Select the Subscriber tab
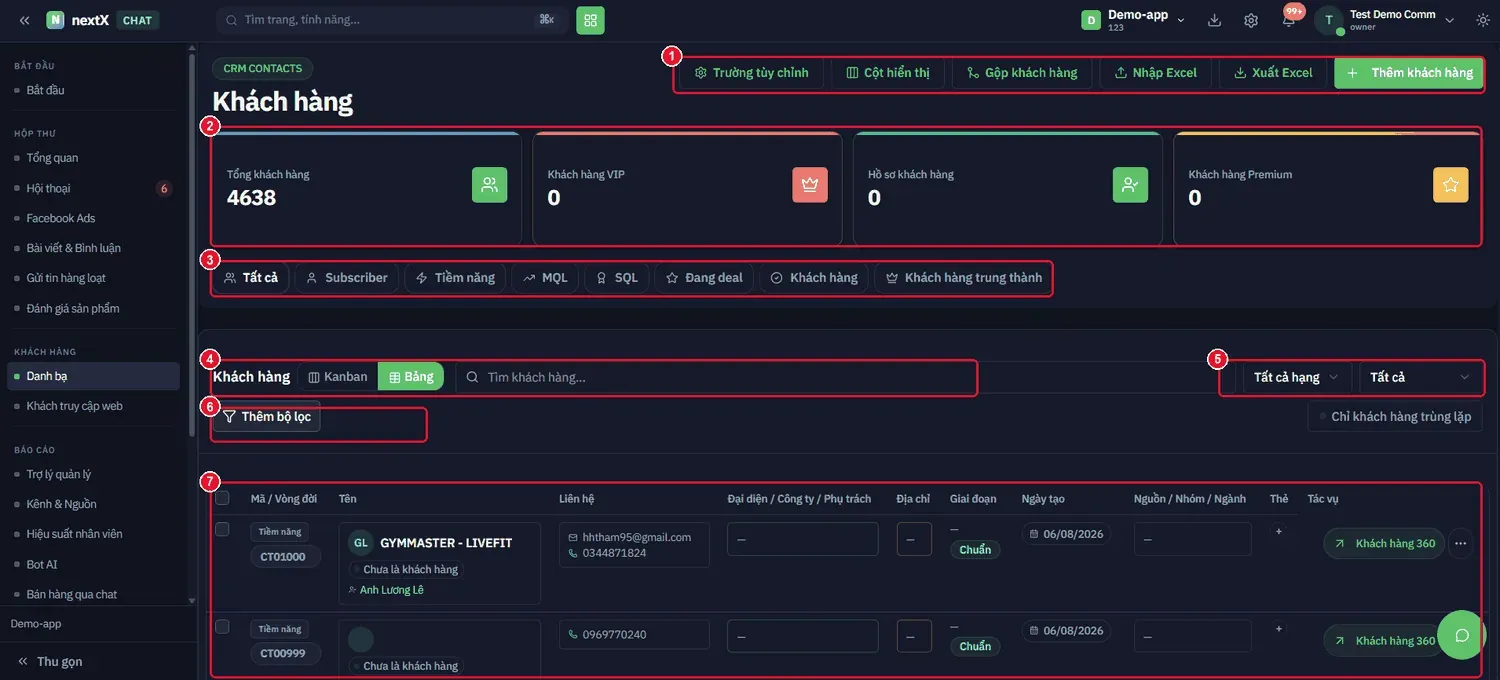Viewport: 1500px width, 680px height. point(347,277)
